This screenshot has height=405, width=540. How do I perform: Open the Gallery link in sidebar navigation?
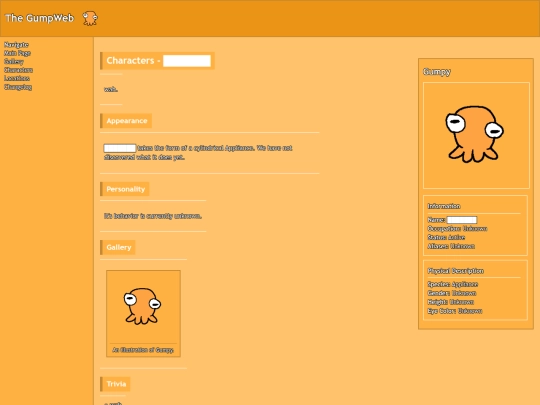click(14, 62)
